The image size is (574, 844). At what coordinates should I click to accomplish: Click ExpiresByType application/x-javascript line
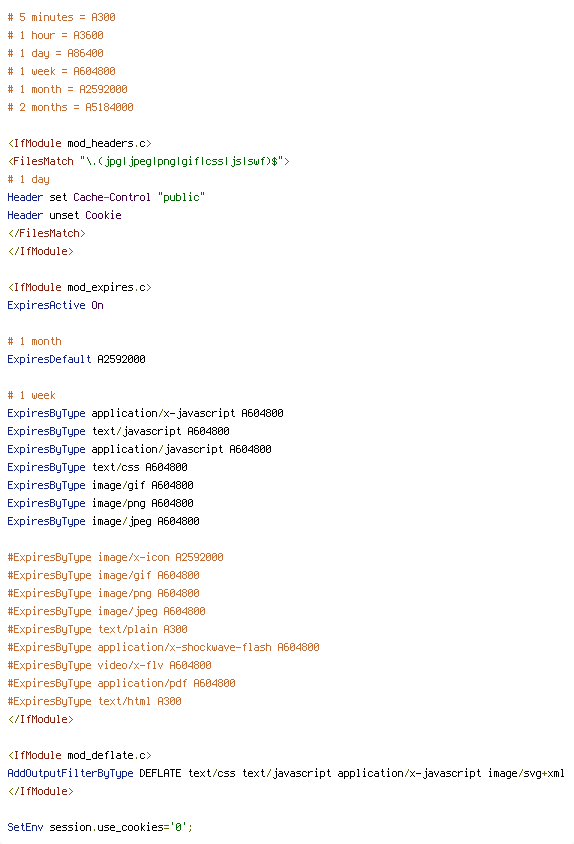pyautogui.click(x=145, y=413)
